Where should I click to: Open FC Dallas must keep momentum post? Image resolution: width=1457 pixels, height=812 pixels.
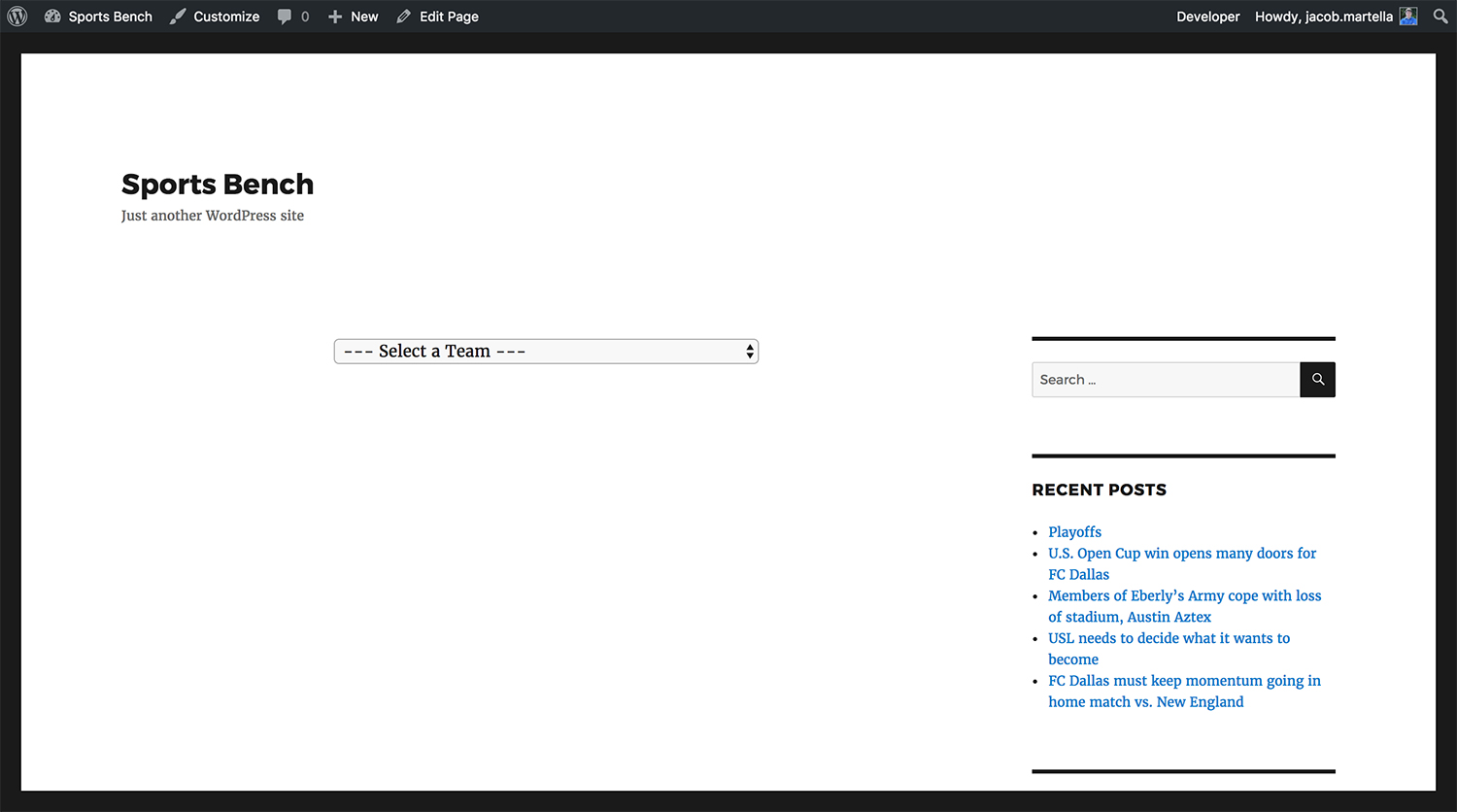click(x=1184, y=681)
